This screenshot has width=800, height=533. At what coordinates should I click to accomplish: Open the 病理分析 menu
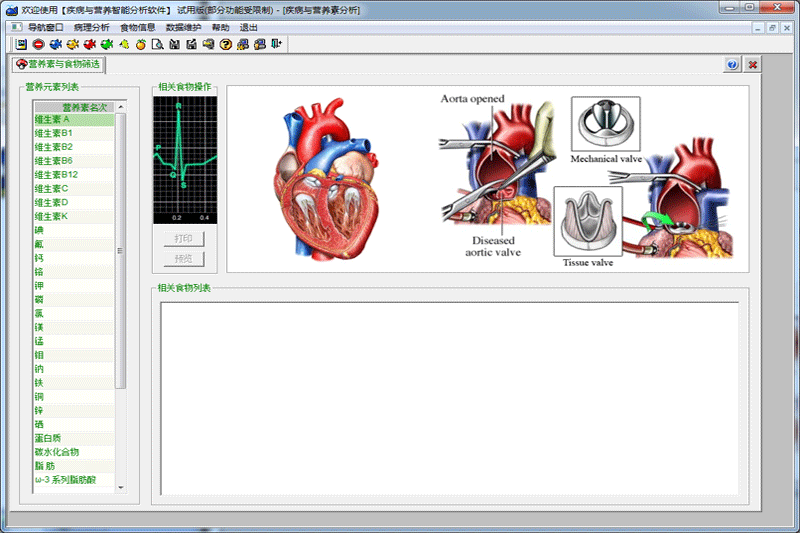[91, 27]
